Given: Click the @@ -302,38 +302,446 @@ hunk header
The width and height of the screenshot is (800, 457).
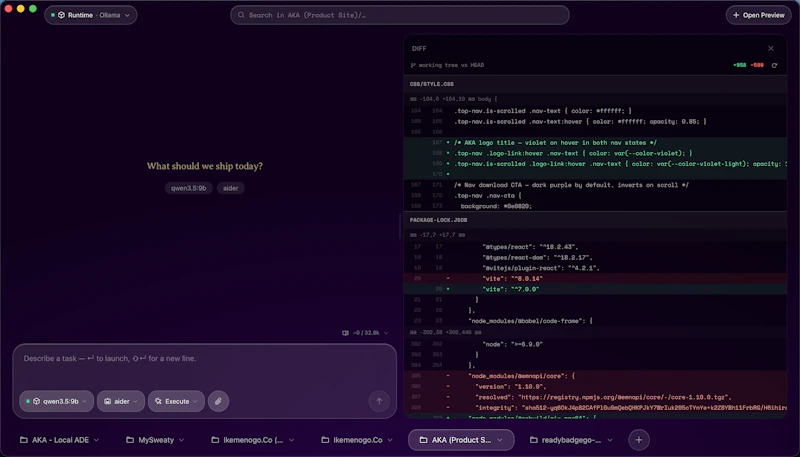Looking at the screenshot, I should point(595,333).
